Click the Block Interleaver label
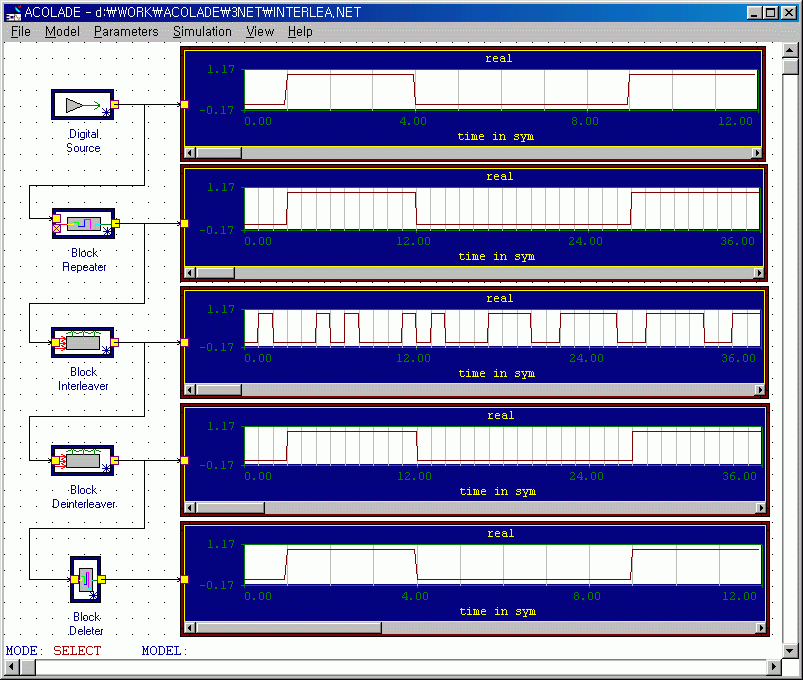The width and height of the screenshot is (803, 680). (83, 379)
